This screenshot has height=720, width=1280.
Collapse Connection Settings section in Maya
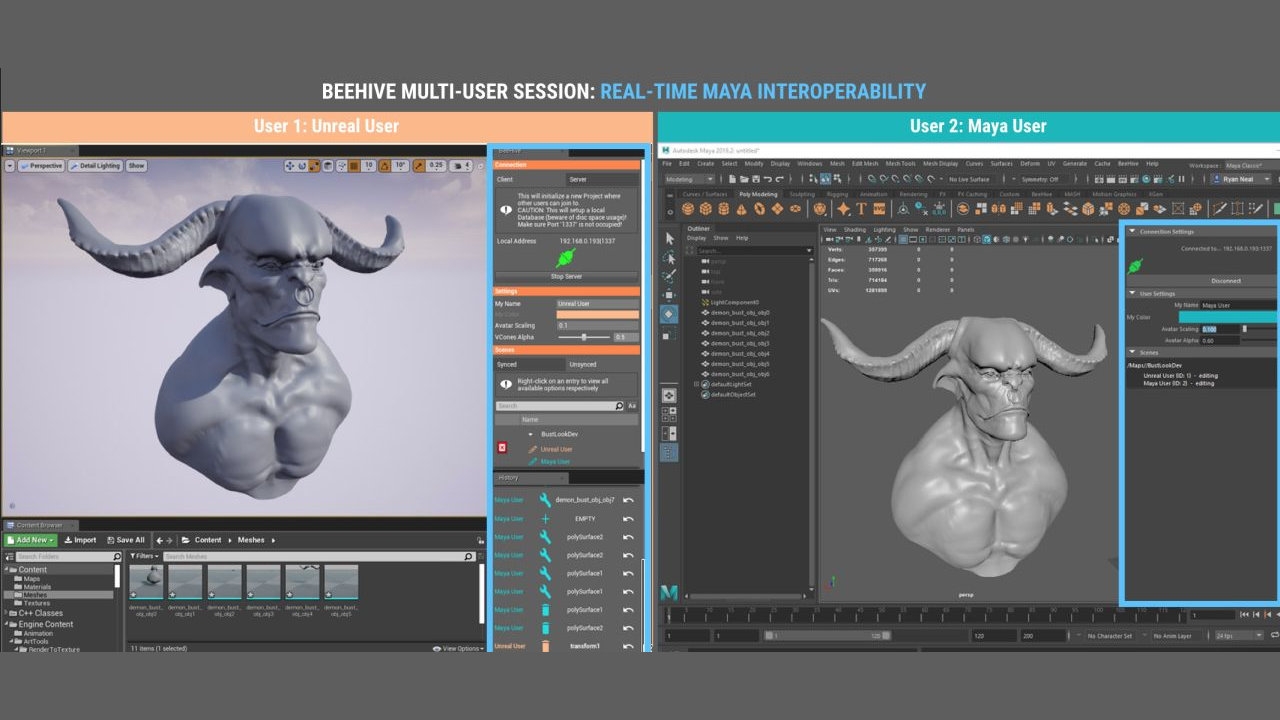tap(1132, 231)
